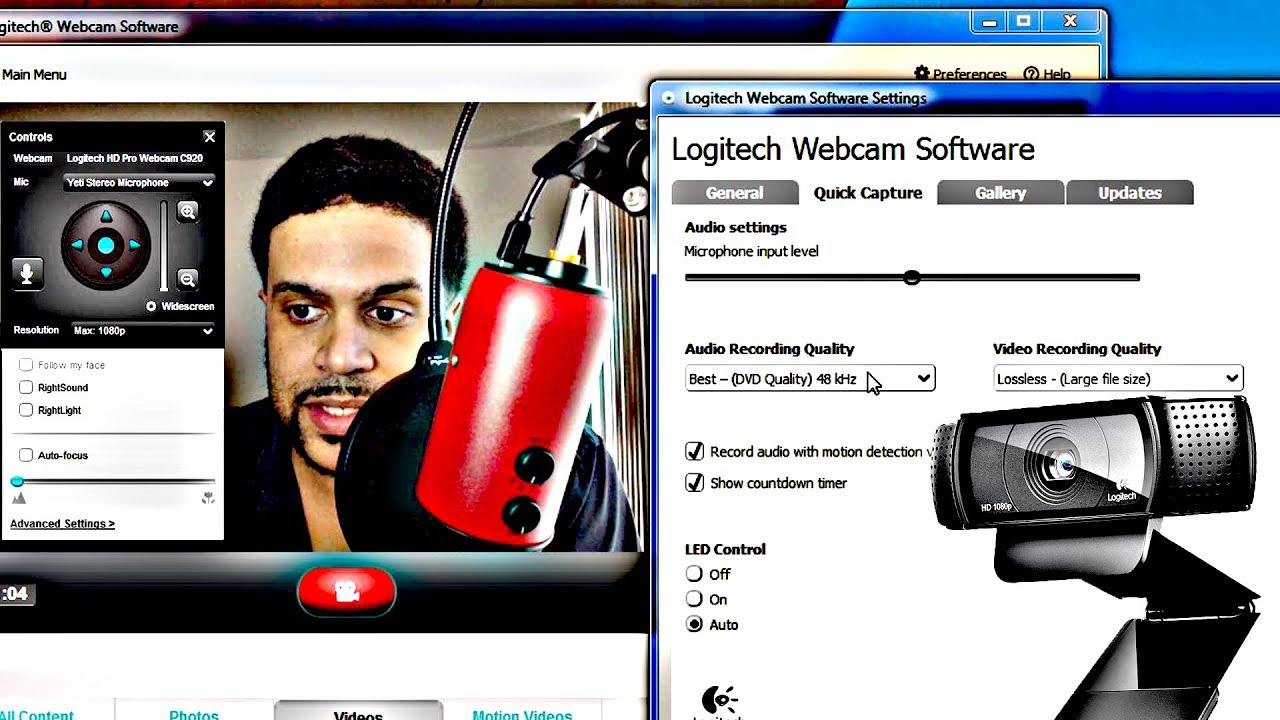Viewport: 1280px width, 720px height.
Task: Enable the Follow my face checkbox
Action: [26, 365]
